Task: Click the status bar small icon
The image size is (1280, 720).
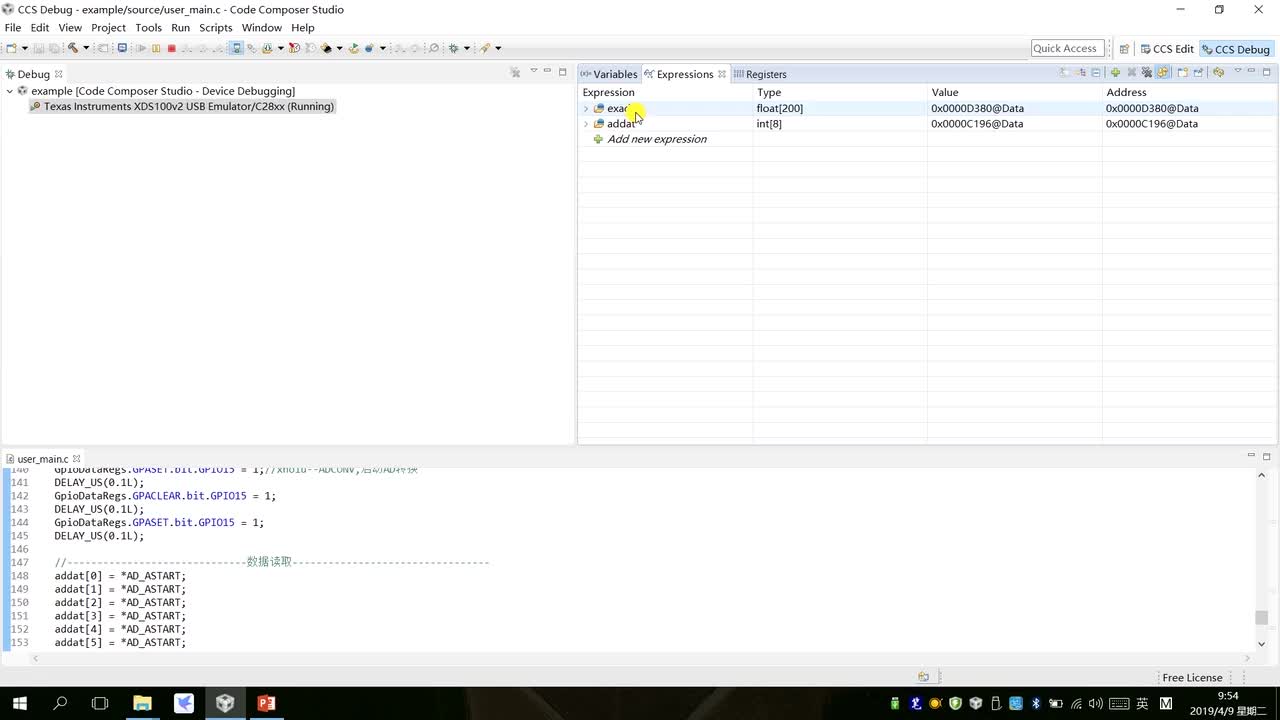Action: (x=923, y=677)
